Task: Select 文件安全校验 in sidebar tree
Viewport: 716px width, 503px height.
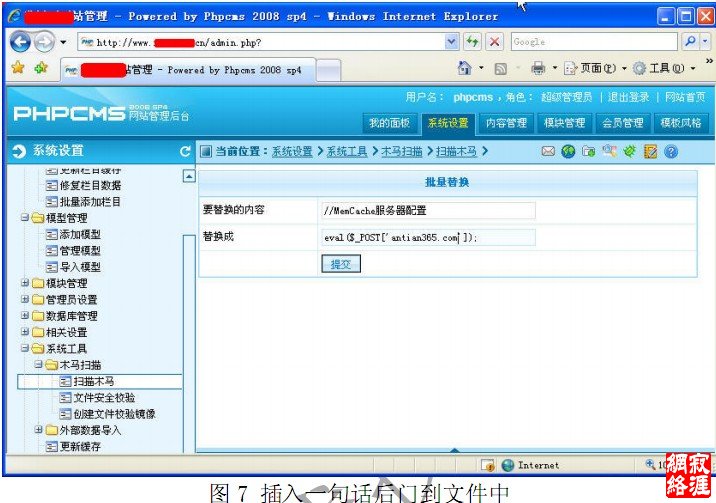Action: (x=104, y=398)
